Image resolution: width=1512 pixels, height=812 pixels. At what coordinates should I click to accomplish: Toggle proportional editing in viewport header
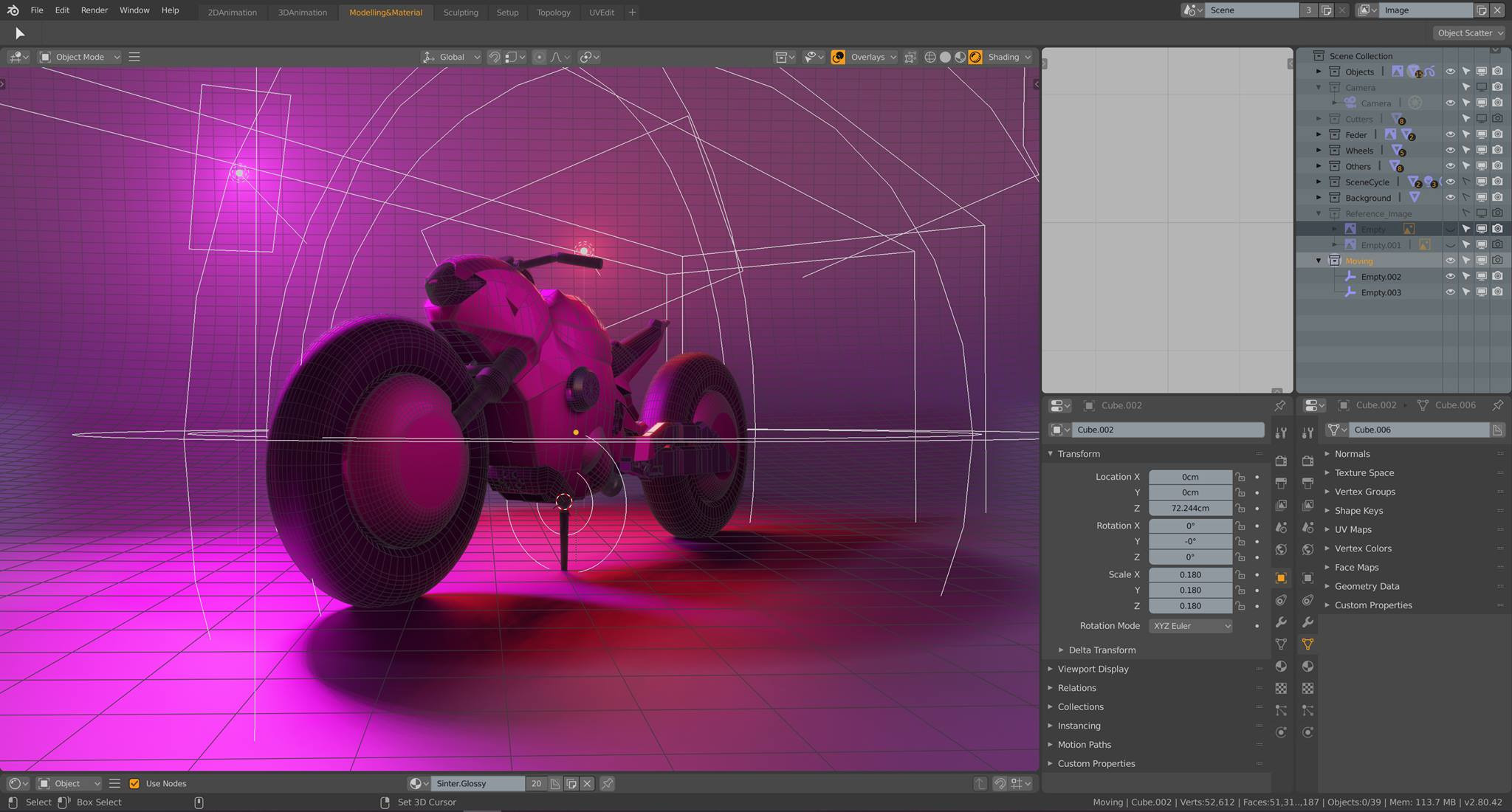tap(539, 57)
